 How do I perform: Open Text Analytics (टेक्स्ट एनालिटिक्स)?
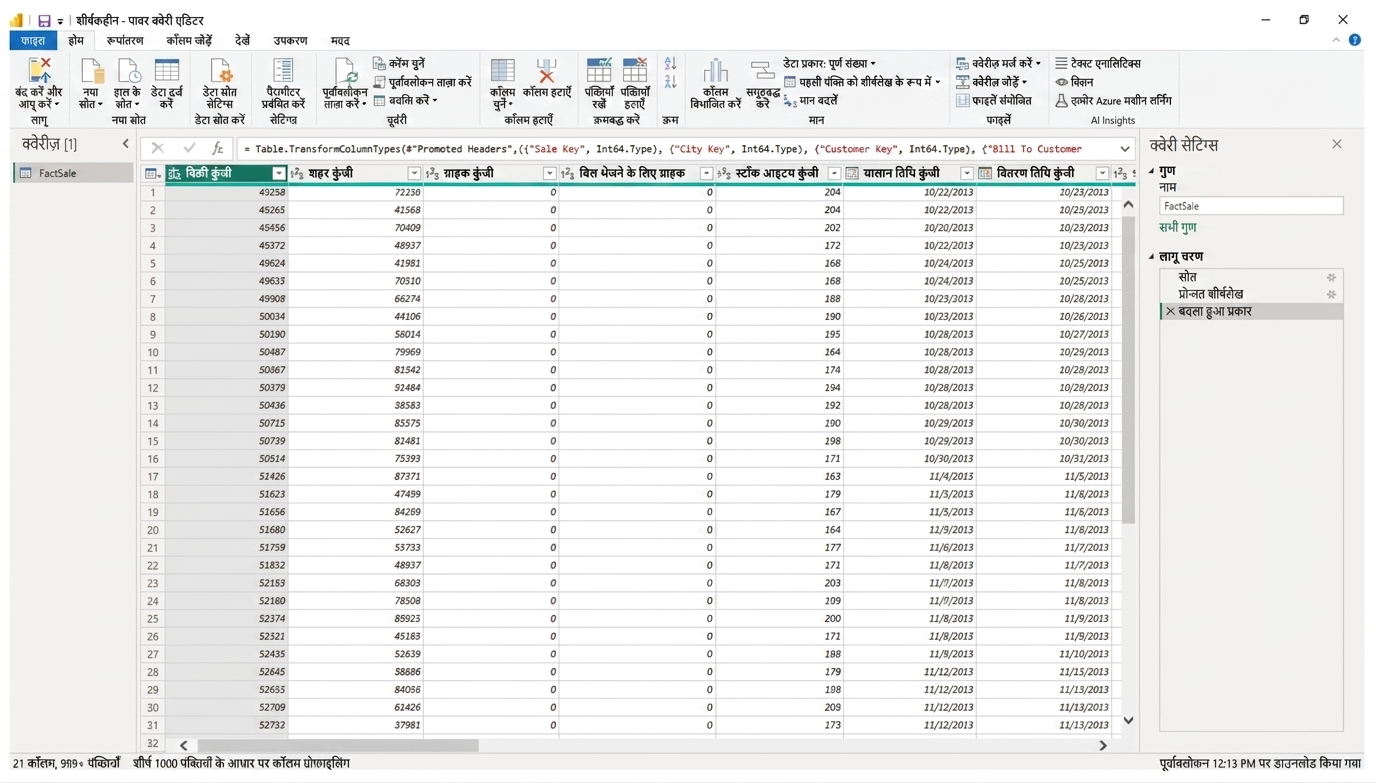[x=1097, y=63]
